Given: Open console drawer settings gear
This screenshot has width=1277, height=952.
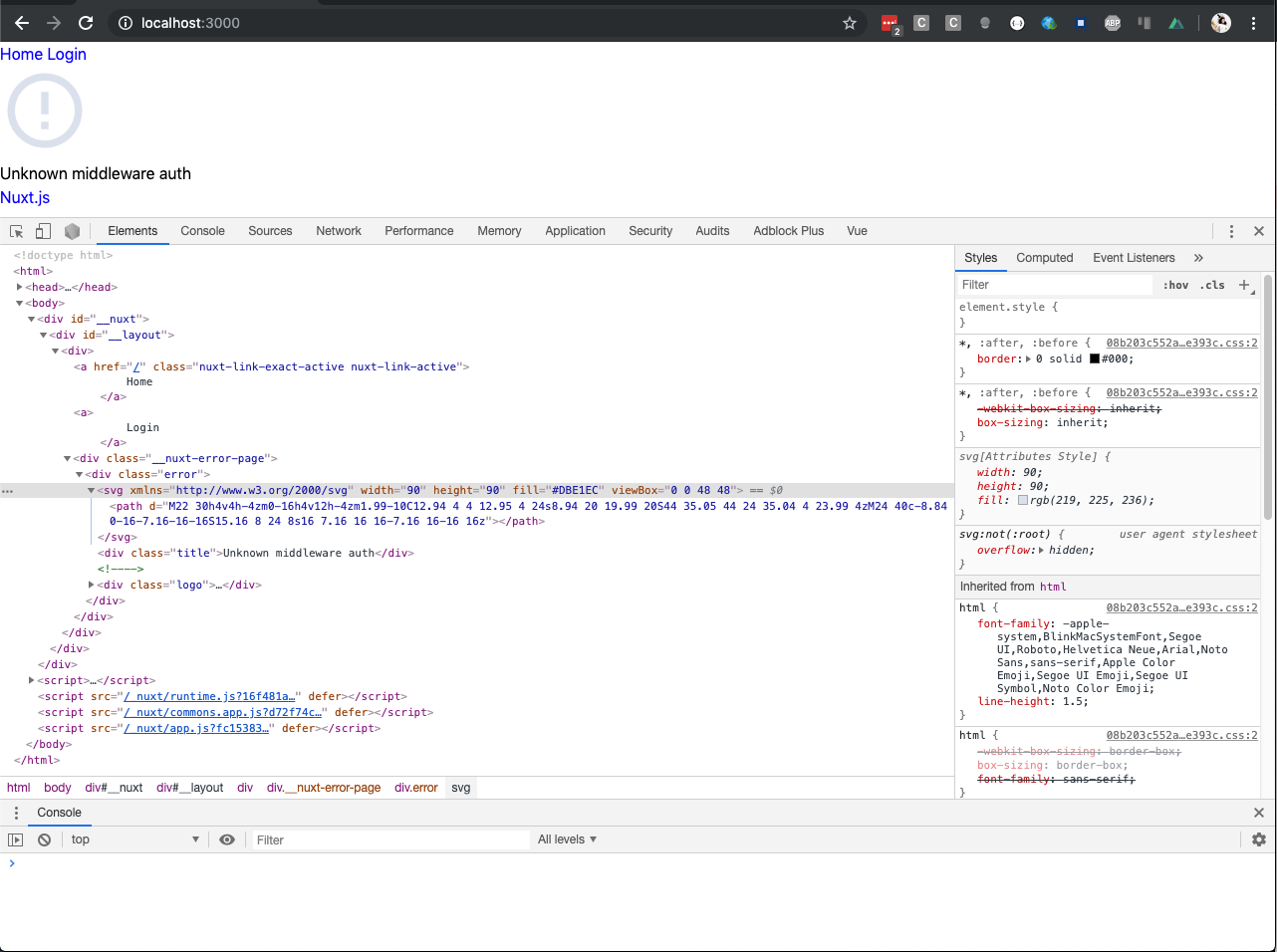Looking at the screenshot, I should 1258,839.
